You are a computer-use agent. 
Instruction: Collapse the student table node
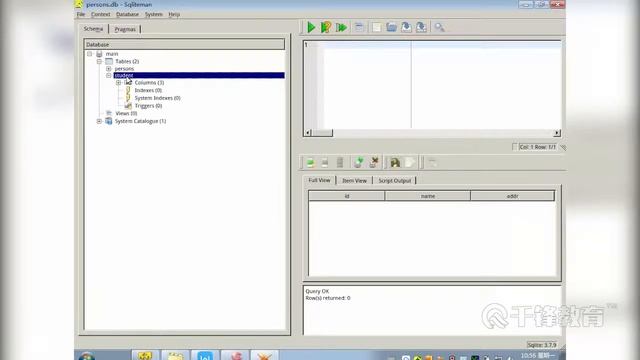(109, 76)
